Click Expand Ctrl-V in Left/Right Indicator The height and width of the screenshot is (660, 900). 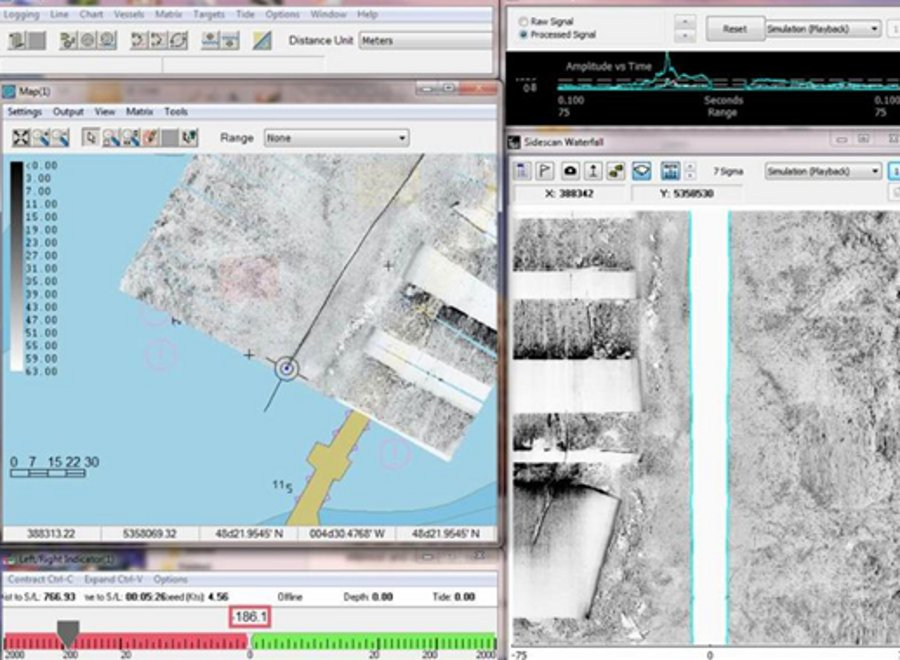point(112,580)
